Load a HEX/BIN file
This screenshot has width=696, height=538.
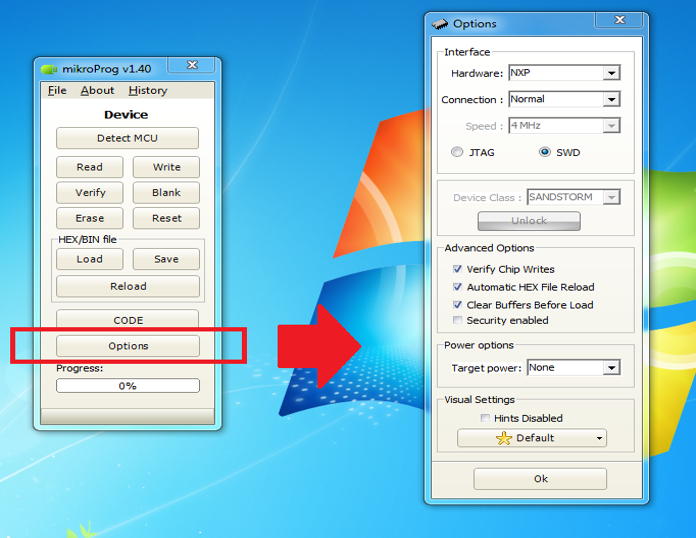[90, 259]
